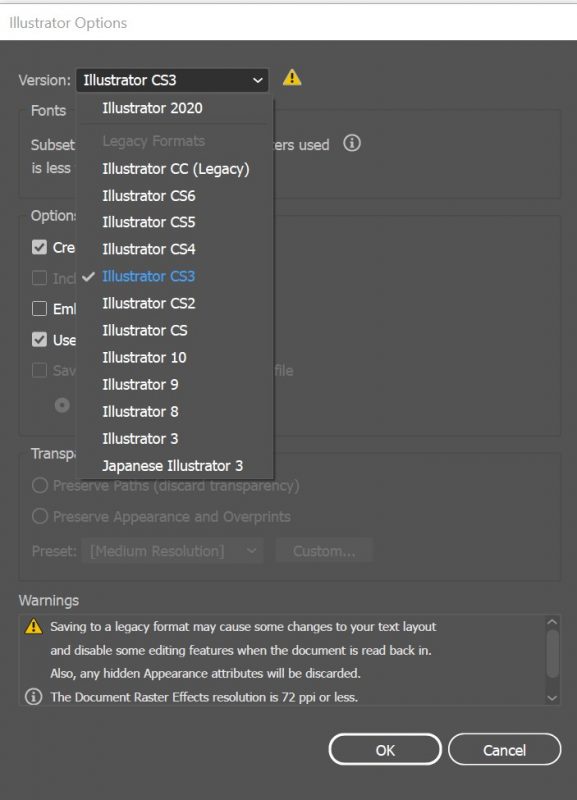Click the Cancel button
This screenshot has width=577, height=800.
(x=505, y=749)
